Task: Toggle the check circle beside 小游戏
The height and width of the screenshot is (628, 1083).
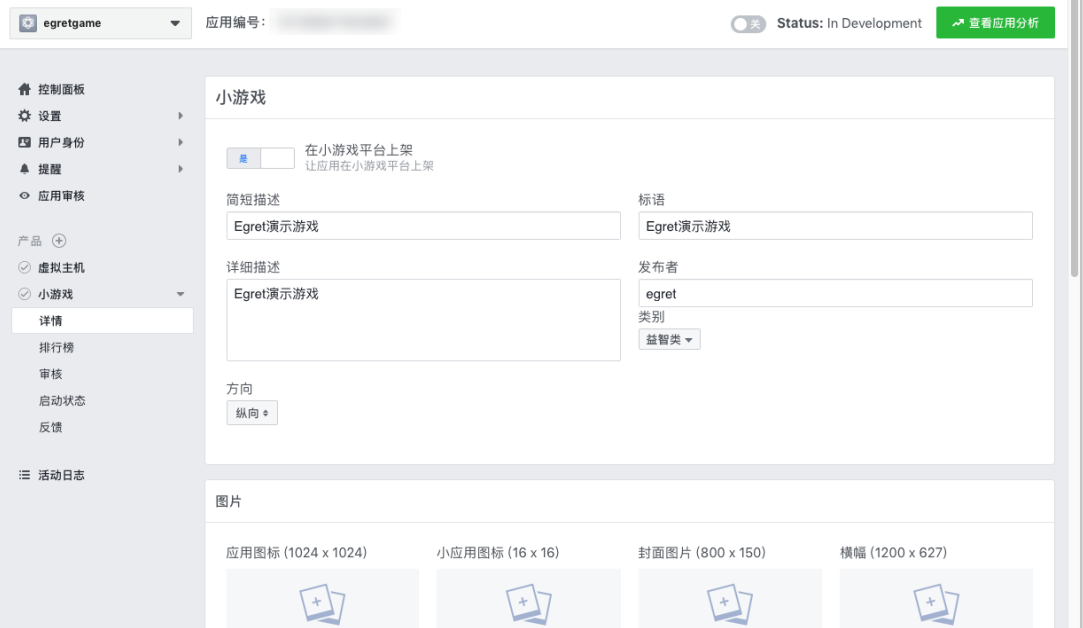Action: (24, 294)
